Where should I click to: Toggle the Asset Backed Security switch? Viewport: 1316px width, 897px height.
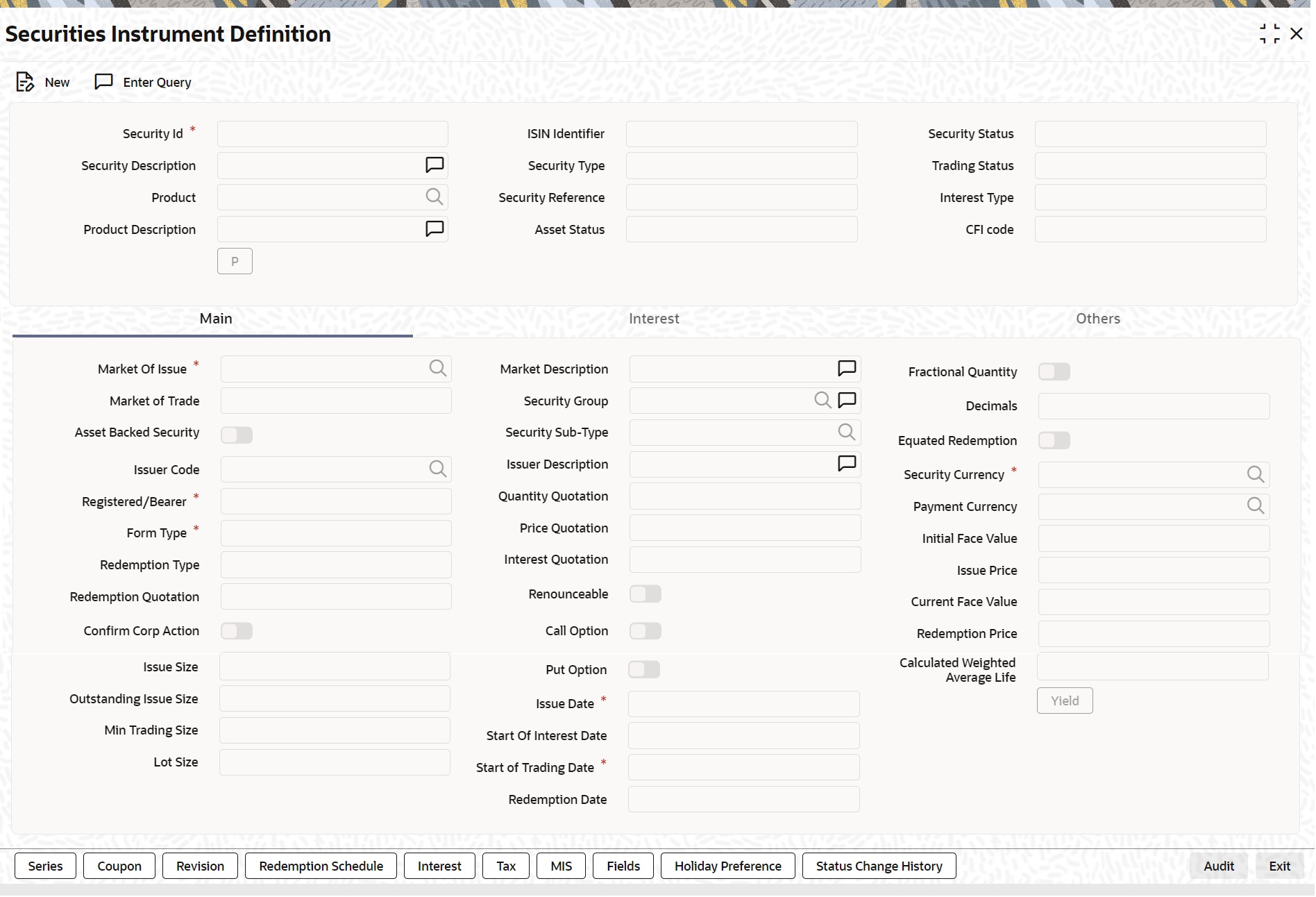click(237, 435)
